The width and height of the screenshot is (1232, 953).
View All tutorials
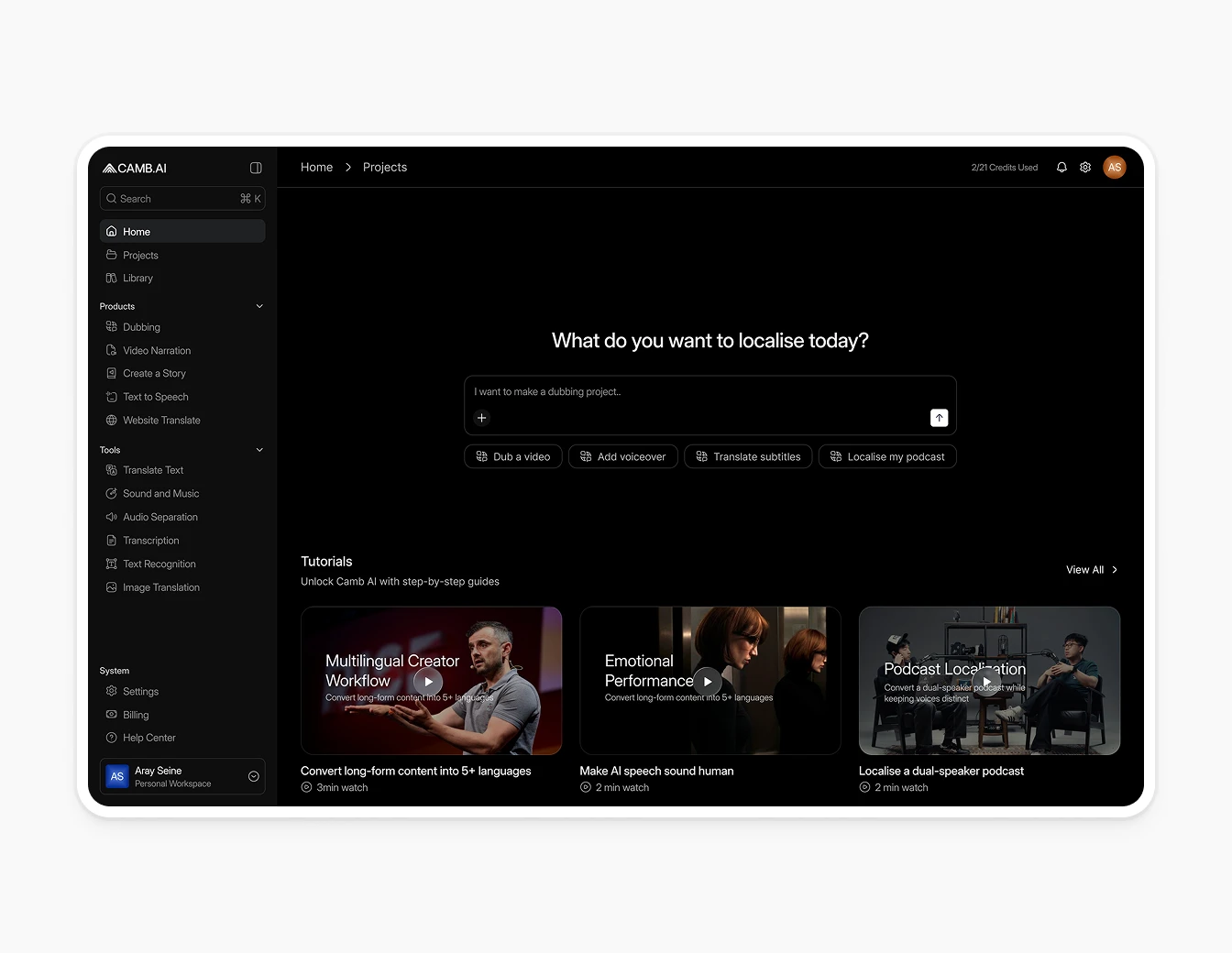point(1084,569)
